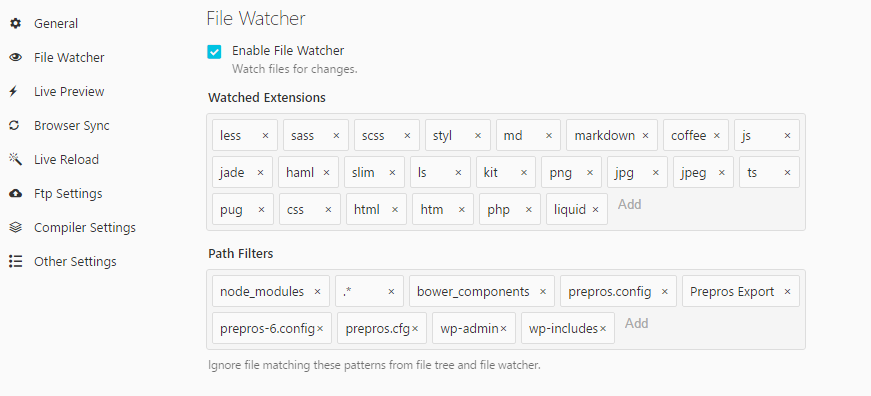Screen dimensions: 871x396
Task: Click Add field in Watched Extensions
Action: point(630,204)
